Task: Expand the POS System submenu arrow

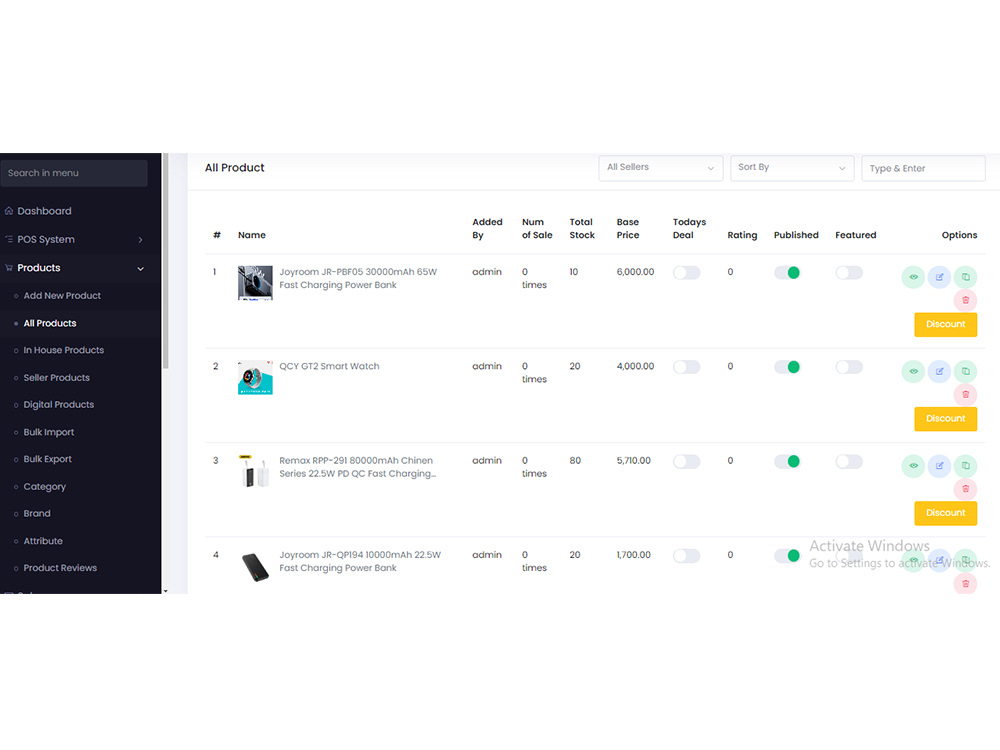Action: coord(140,240)
